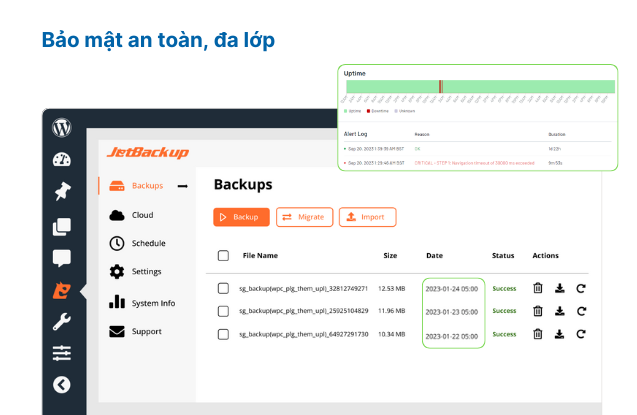
Task: Click date 2023-01-24 05:00
Action: click(452, 289)
